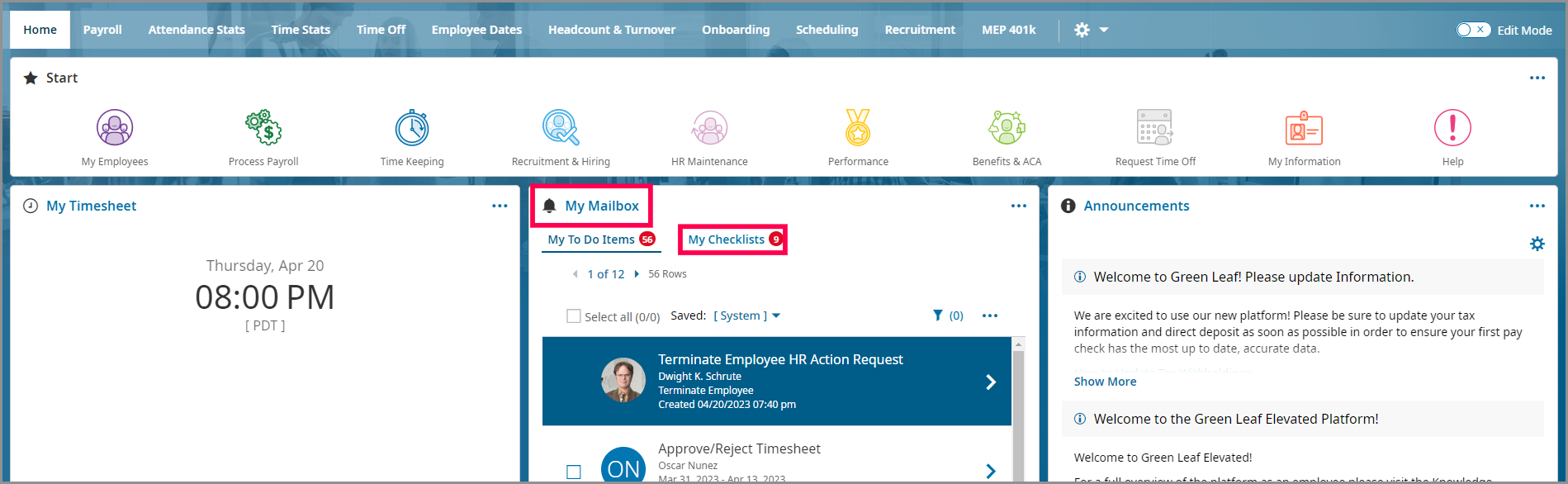The height and width of the screenshot is (484, 1568).
Task: Open the My Employees icon
Action: click(115, 127)
